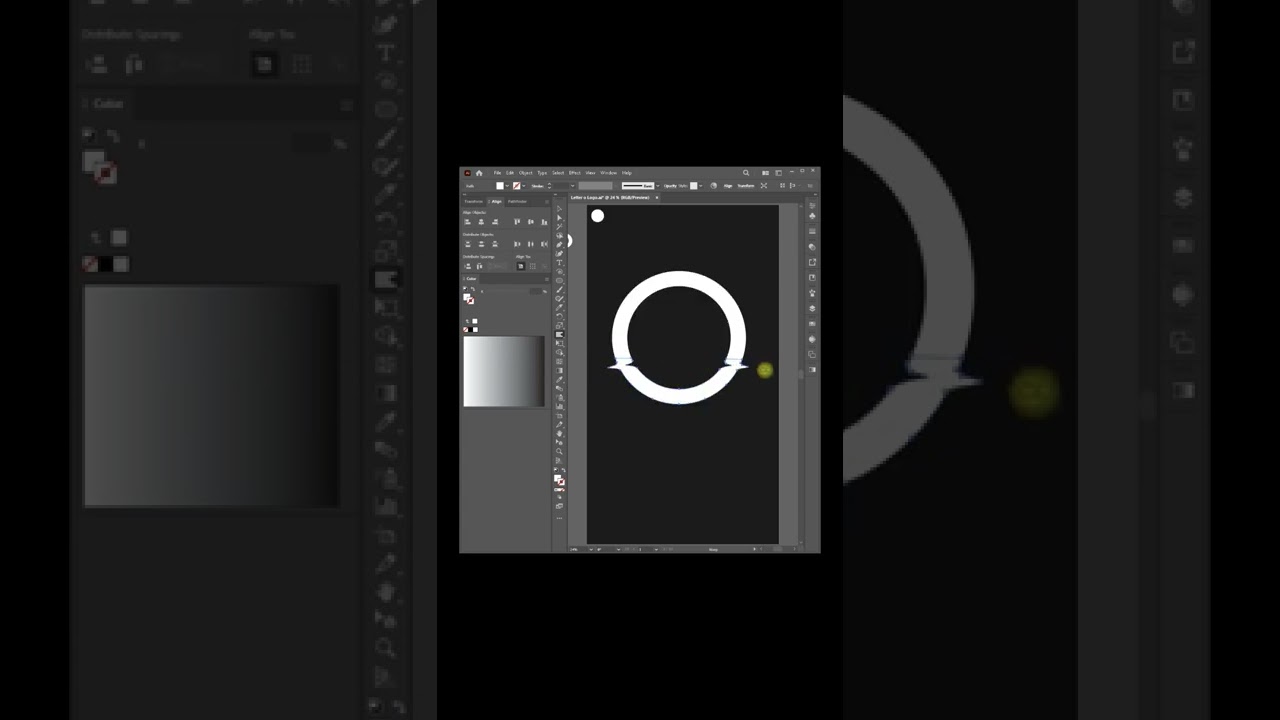Open the stroke weight dropdown
1280x720 pixels.
573,186
